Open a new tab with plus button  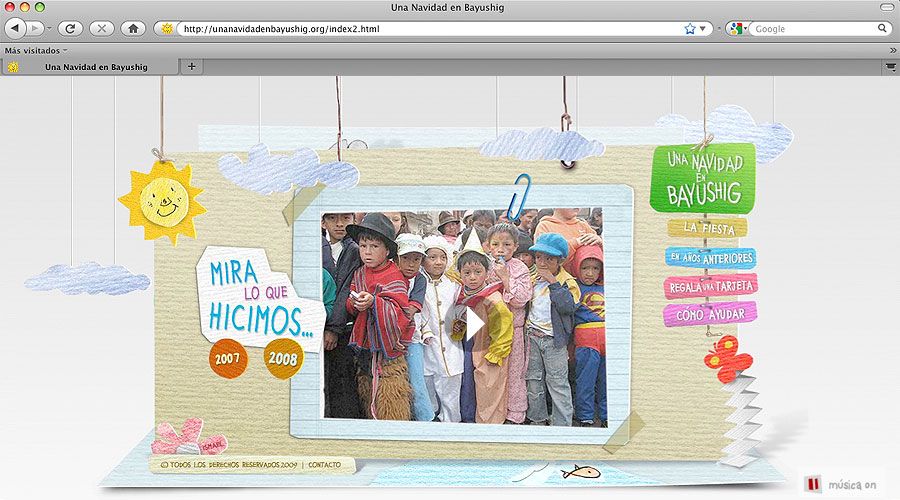[192, 67]
